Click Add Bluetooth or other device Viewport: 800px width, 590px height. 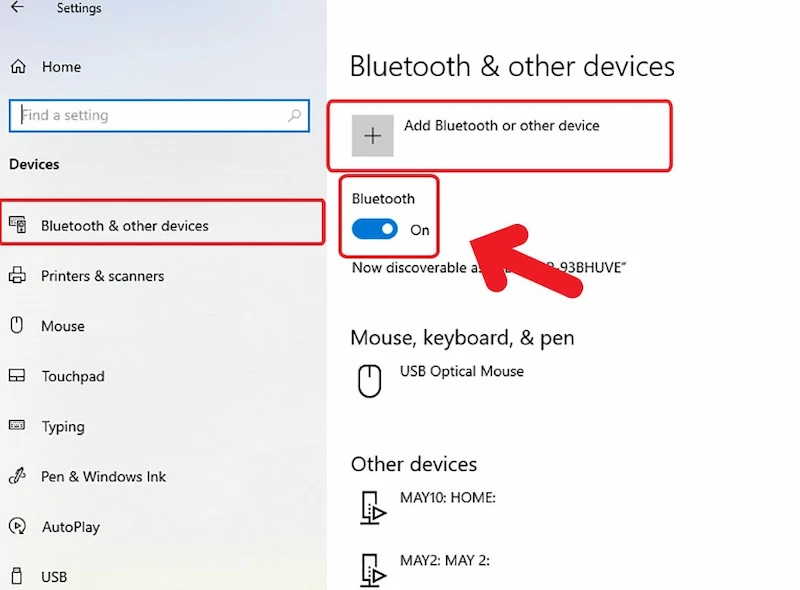(501, 125)
